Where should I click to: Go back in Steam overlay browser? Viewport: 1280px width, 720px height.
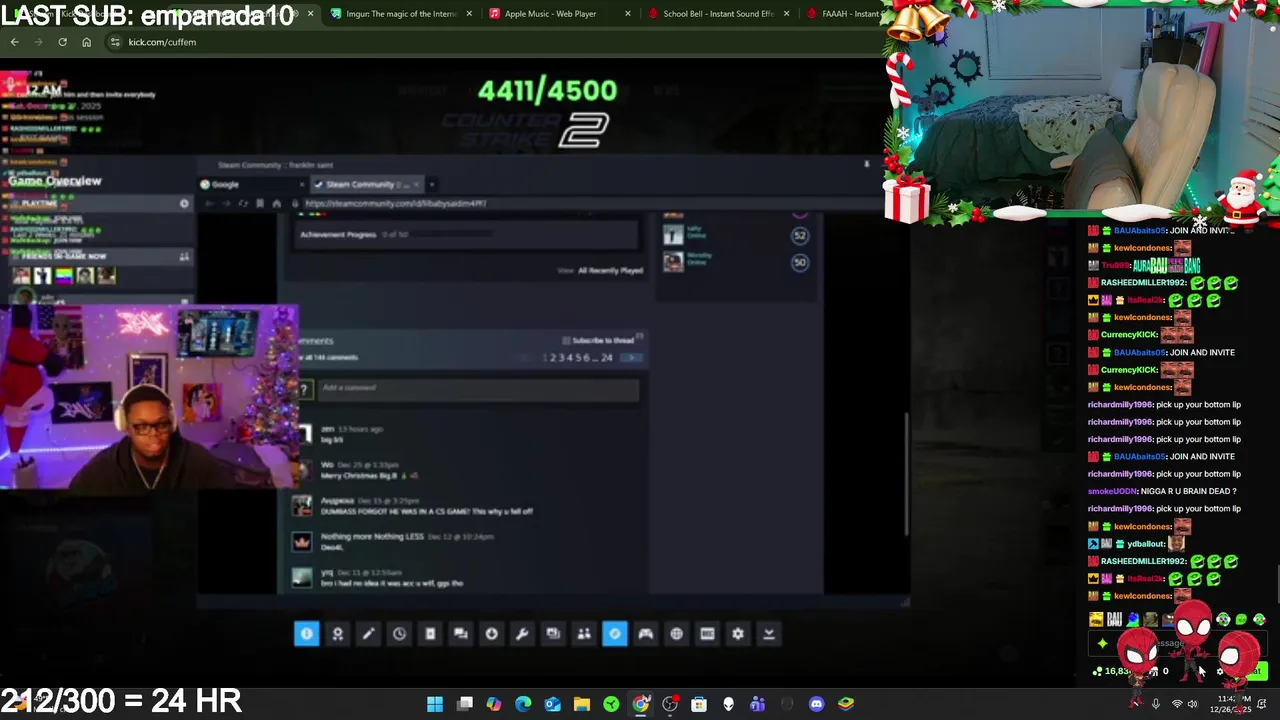coord(209,203)
